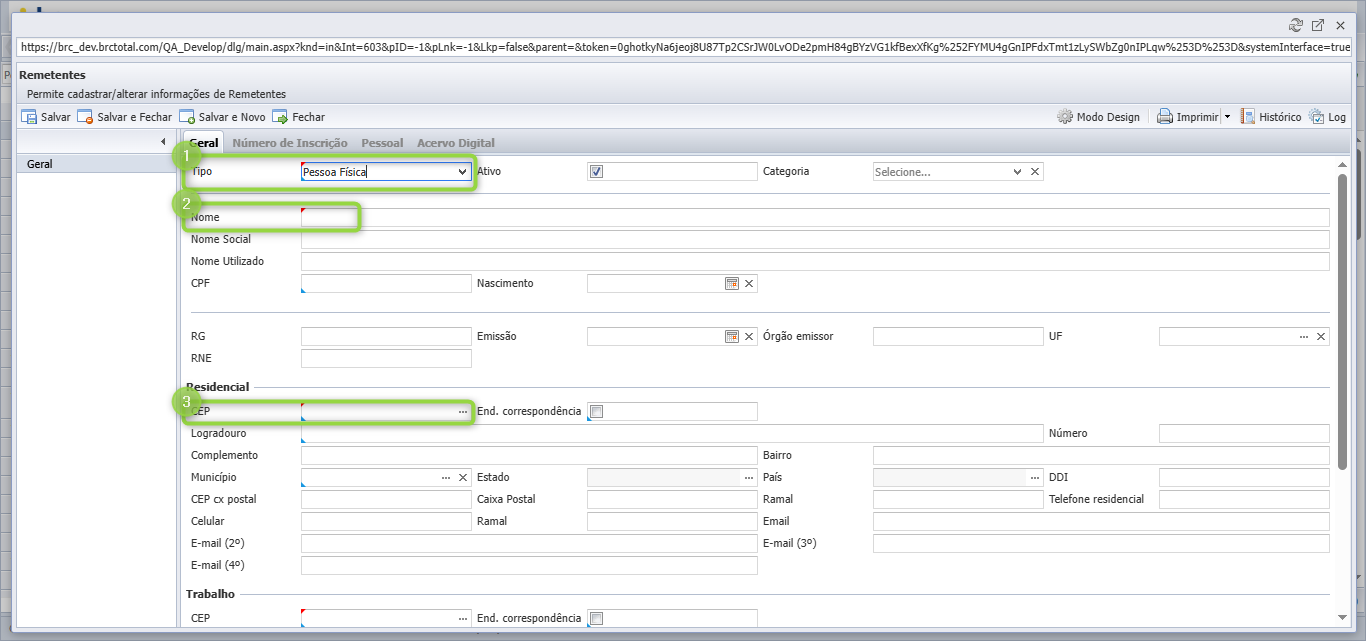The height and width of the screenshot is (641, 1366).
Task: Click the Nome input field
Action: coord(815,217)
